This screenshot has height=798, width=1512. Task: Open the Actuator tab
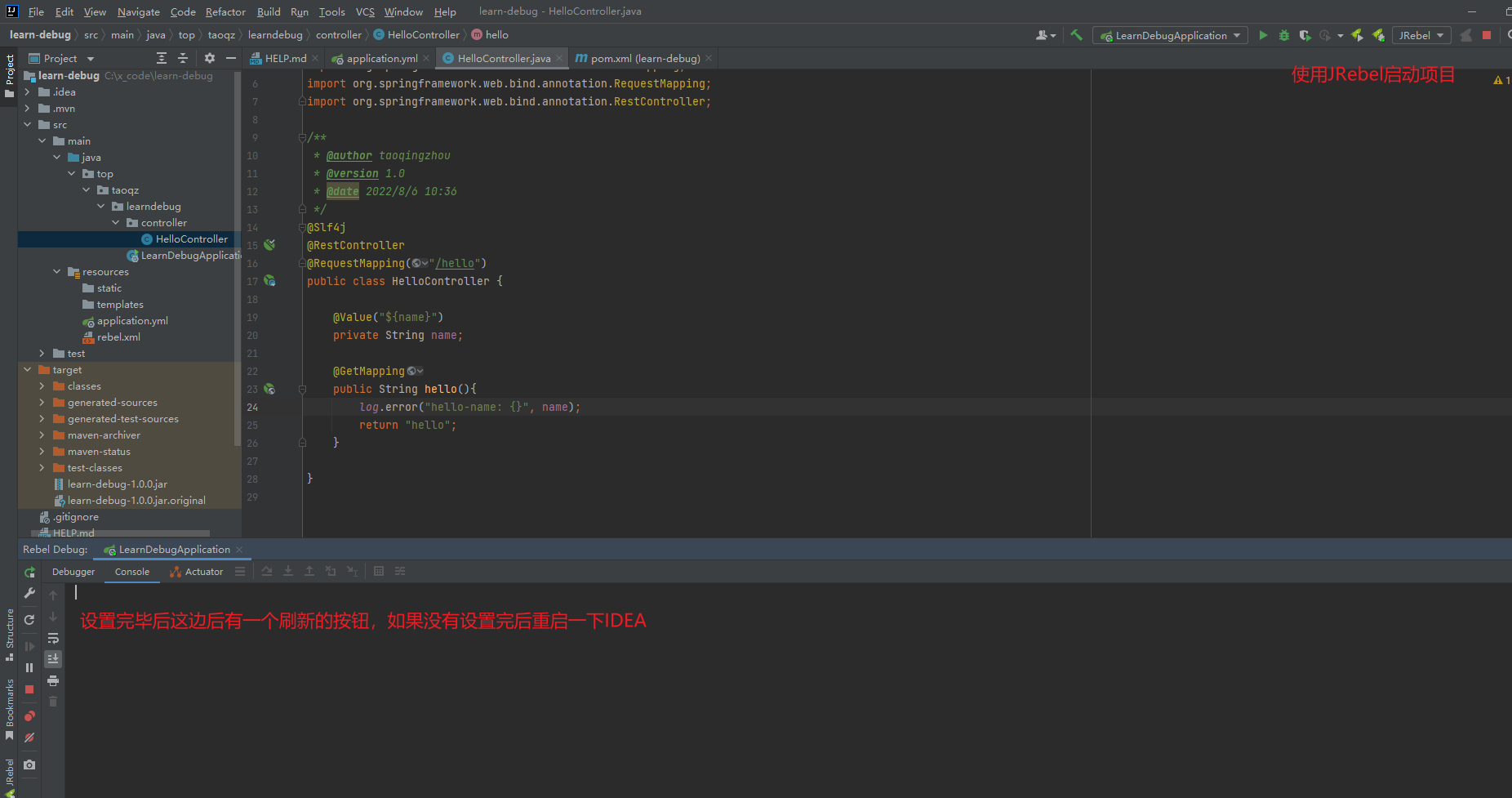(x=197, y=572)
